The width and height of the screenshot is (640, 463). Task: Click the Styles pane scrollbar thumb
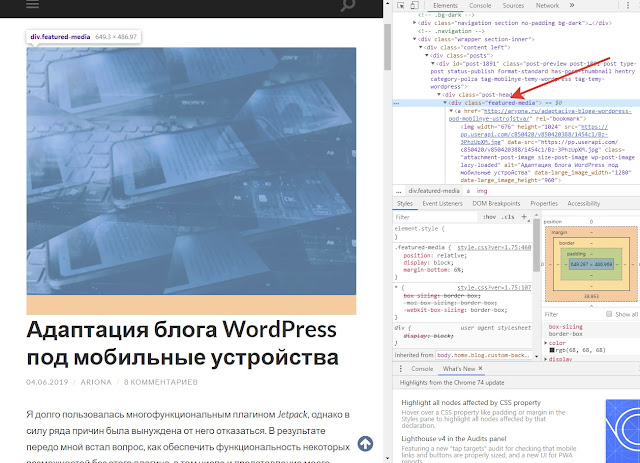coord(537,245)
